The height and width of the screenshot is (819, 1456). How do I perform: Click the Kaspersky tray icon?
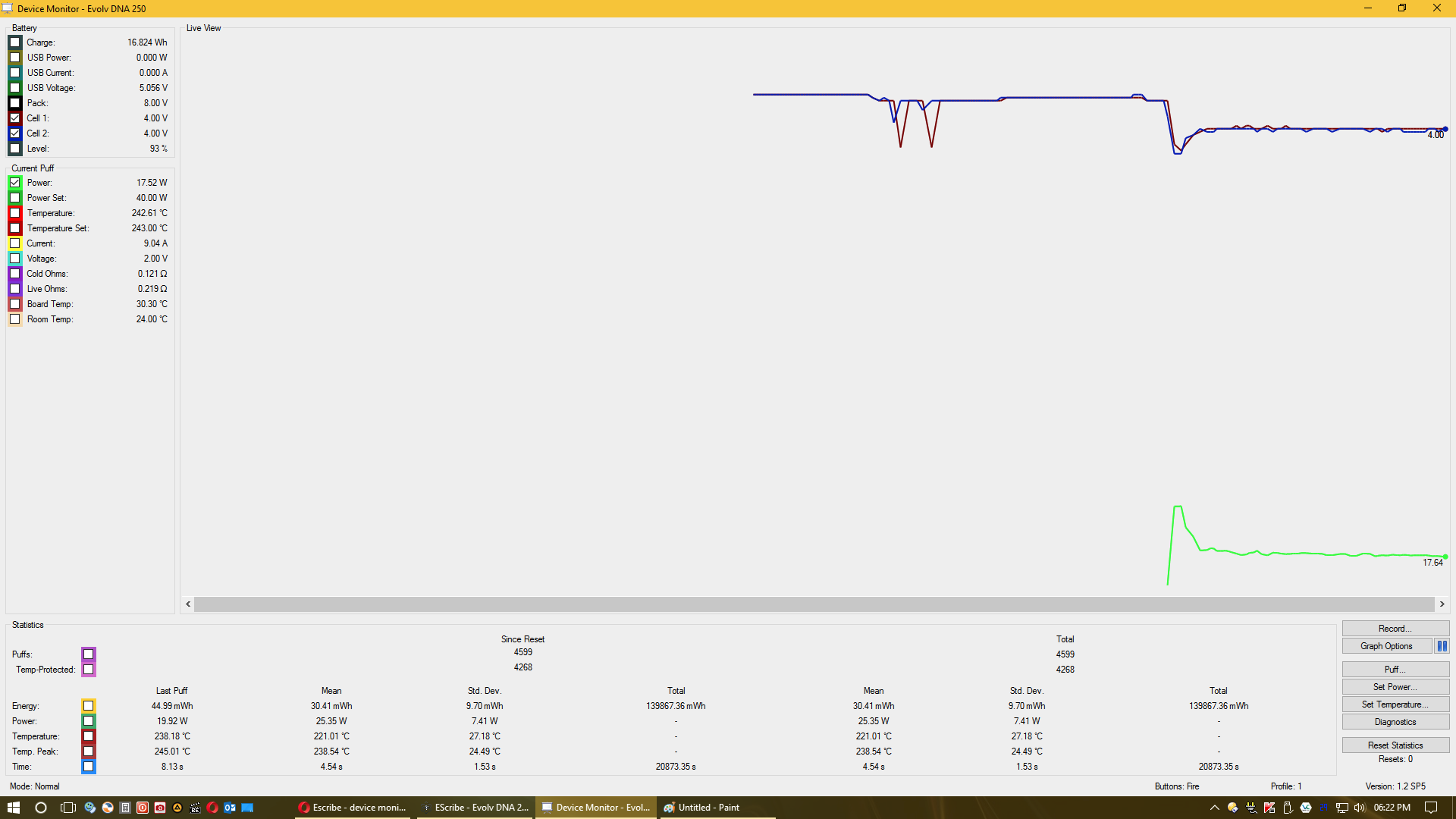[1269, 808]
